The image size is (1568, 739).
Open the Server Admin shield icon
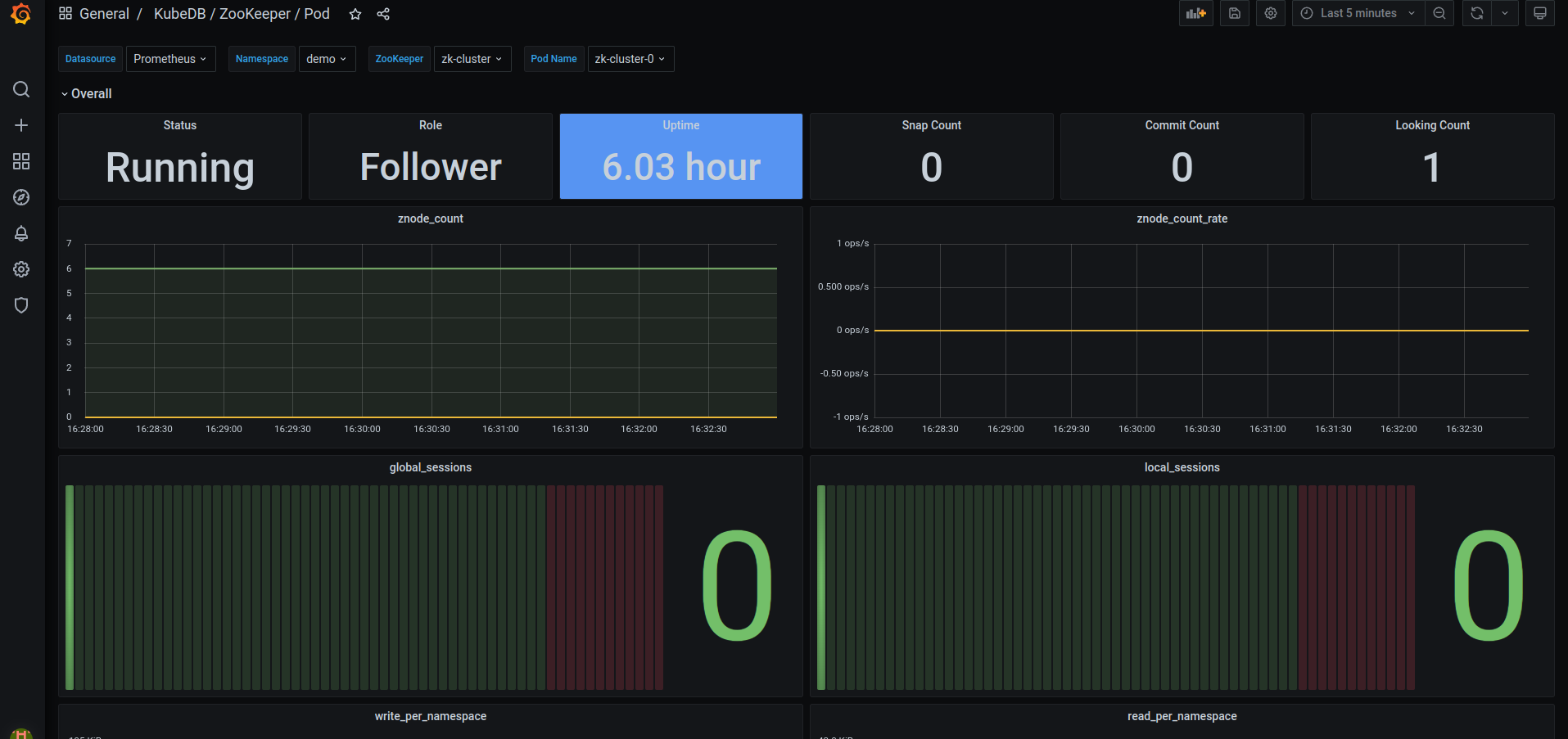(x=21, y=305)
